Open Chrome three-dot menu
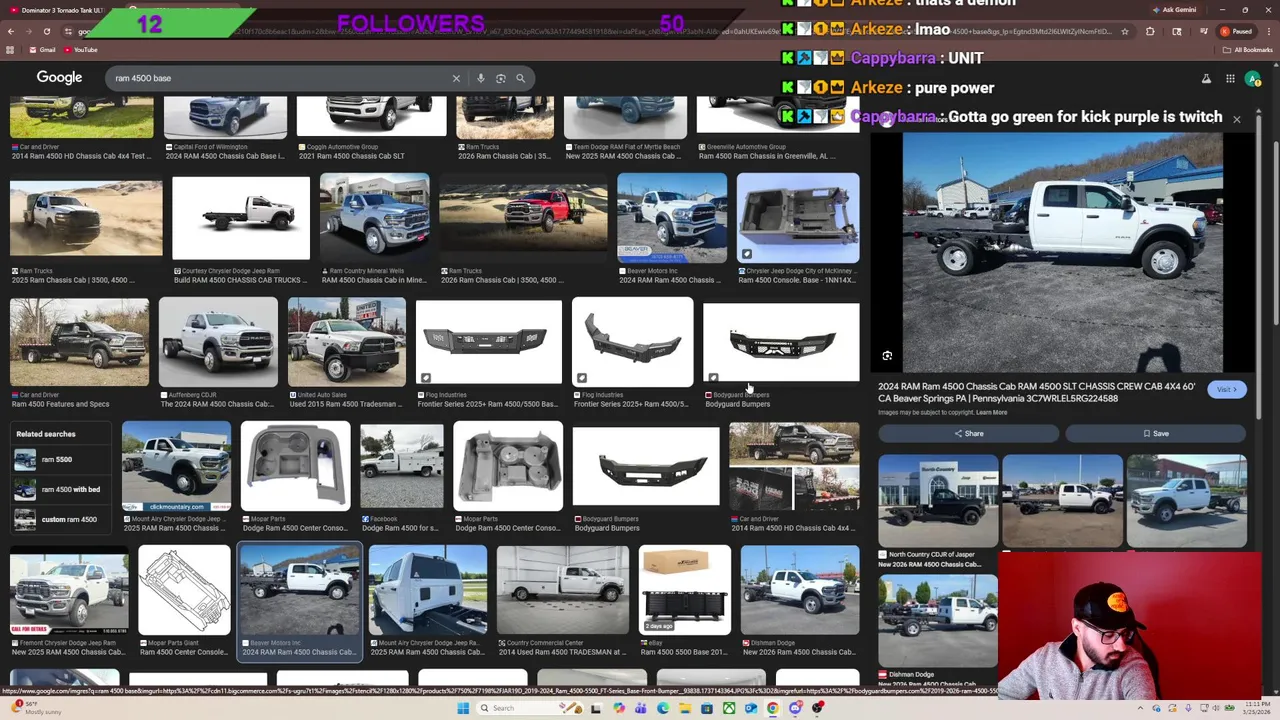Screen dimensions: 1280x720 1269,31
